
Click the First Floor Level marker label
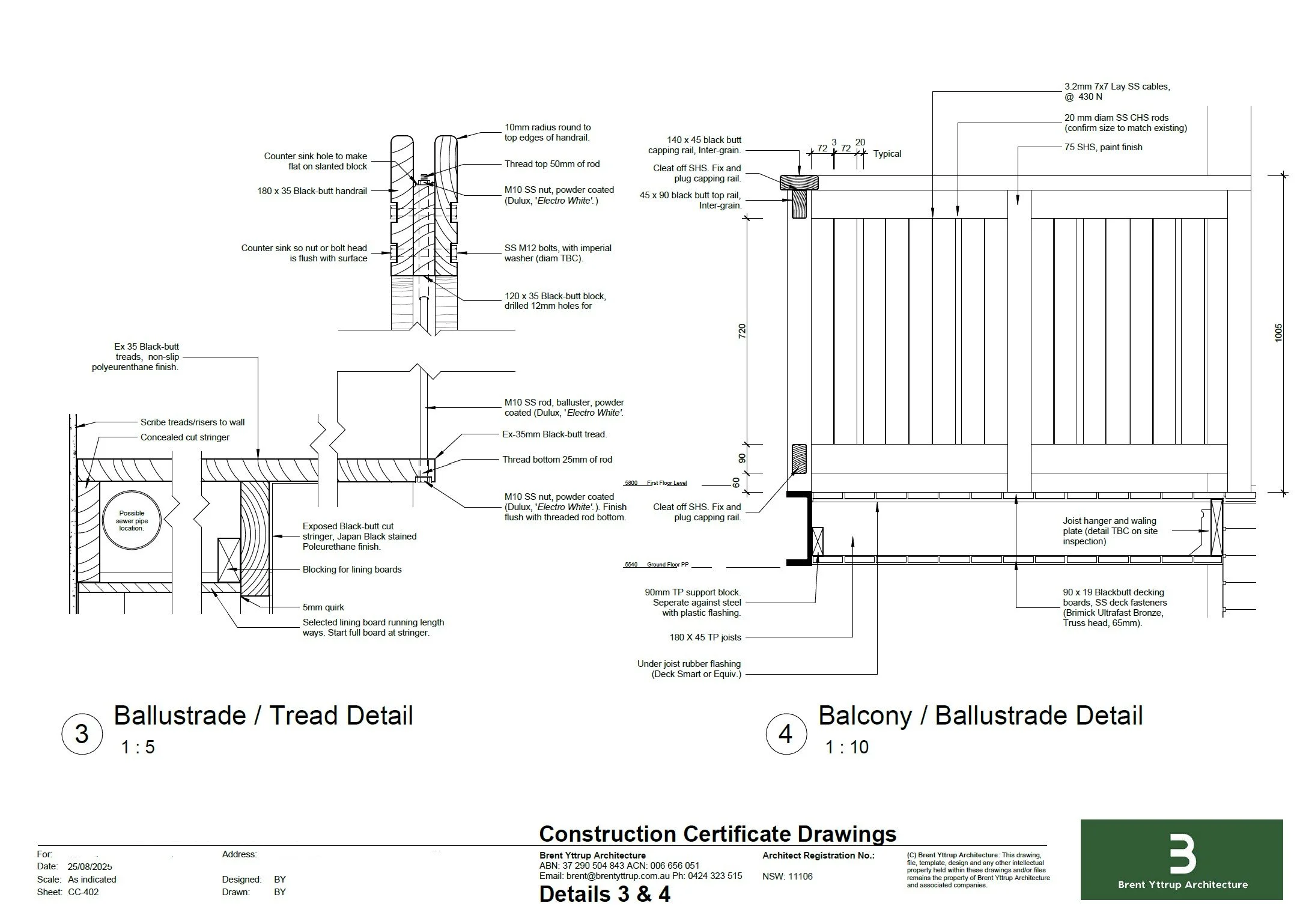666,483
